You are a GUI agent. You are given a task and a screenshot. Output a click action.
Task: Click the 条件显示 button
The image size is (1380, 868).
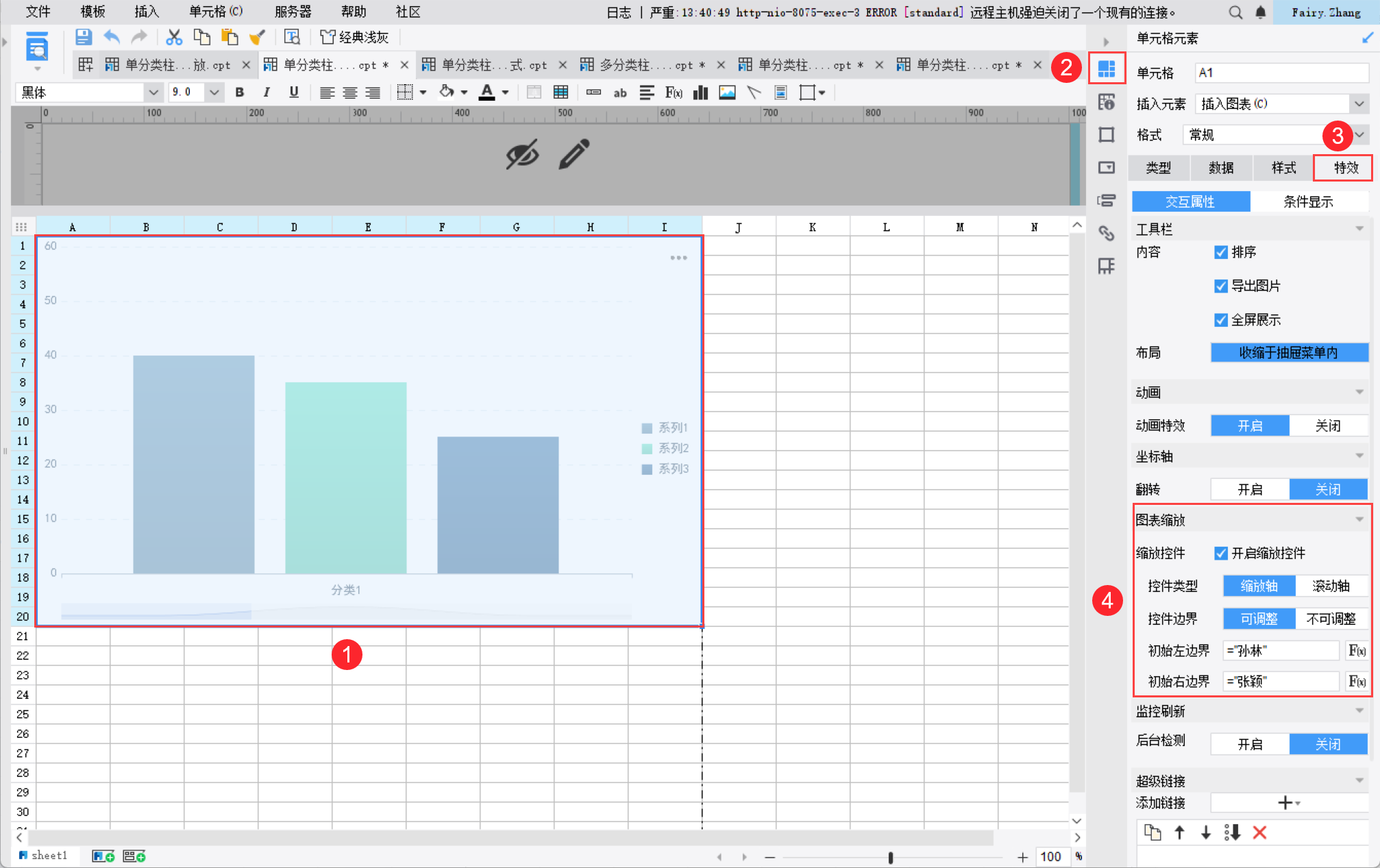[x=1308, y=201]
